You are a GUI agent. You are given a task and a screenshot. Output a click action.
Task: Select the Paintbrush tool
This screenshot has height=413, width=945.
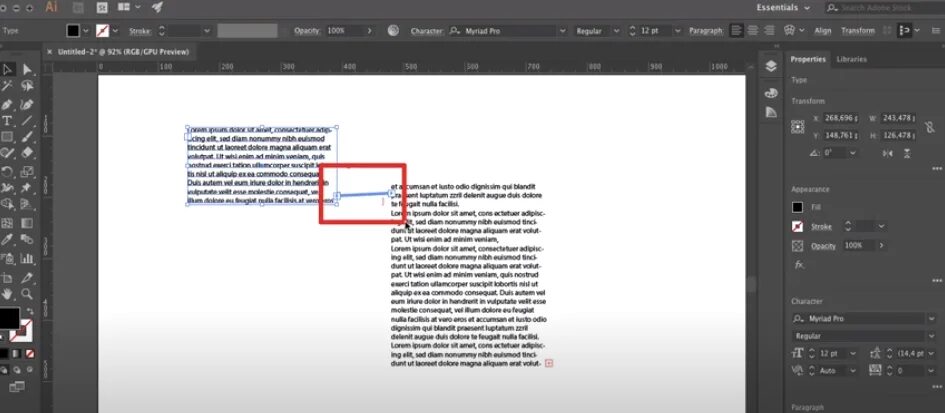pos(27,137)
